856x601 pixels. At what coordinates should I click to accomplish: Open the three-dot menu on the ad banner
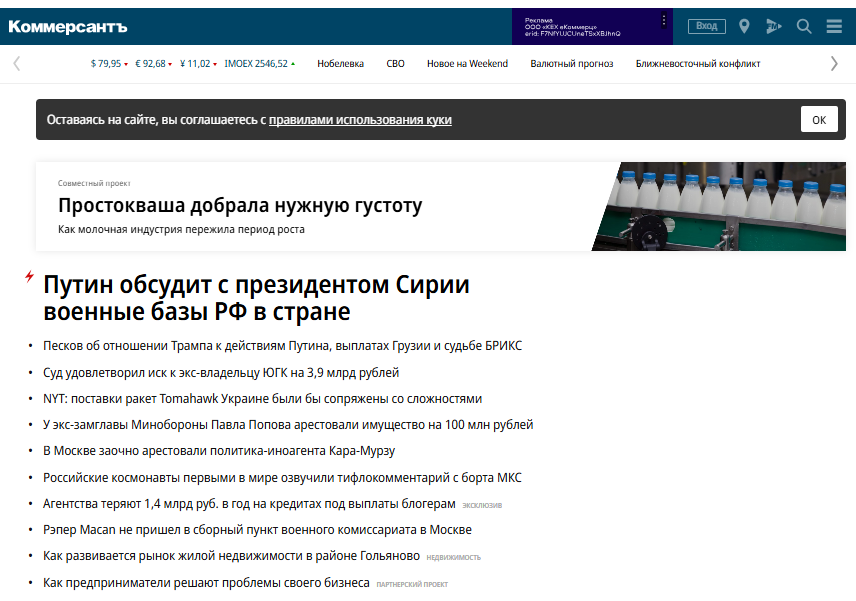pos(664,19)
